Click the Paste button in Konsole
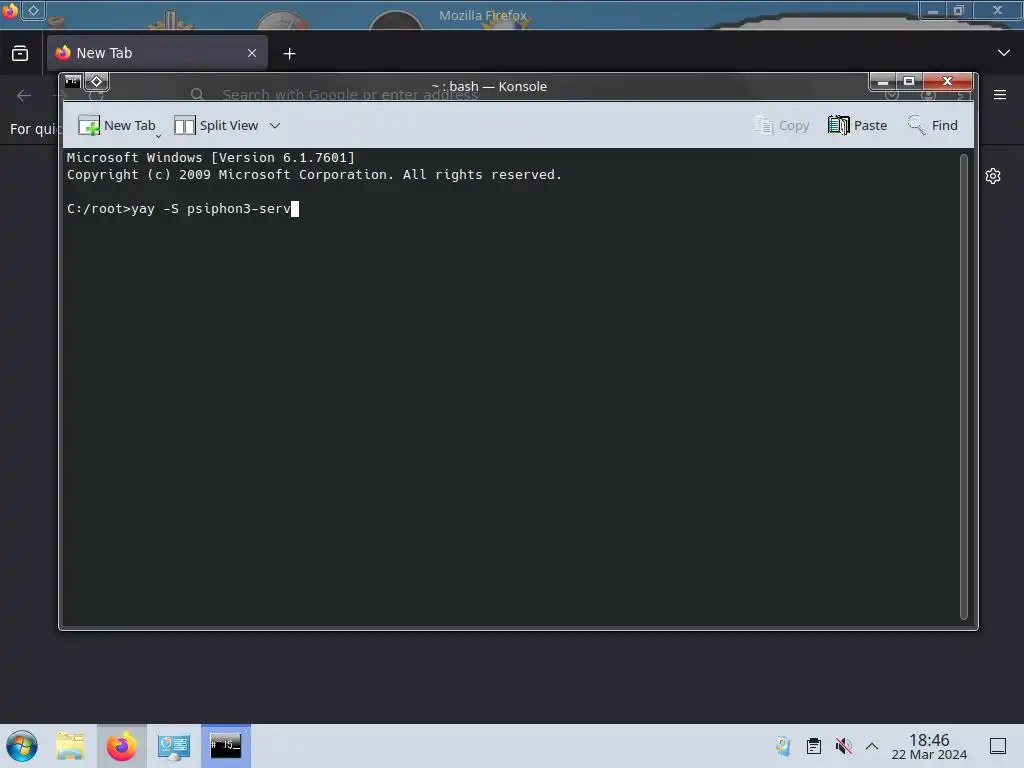1024x768 pixels. coord(857,125)
